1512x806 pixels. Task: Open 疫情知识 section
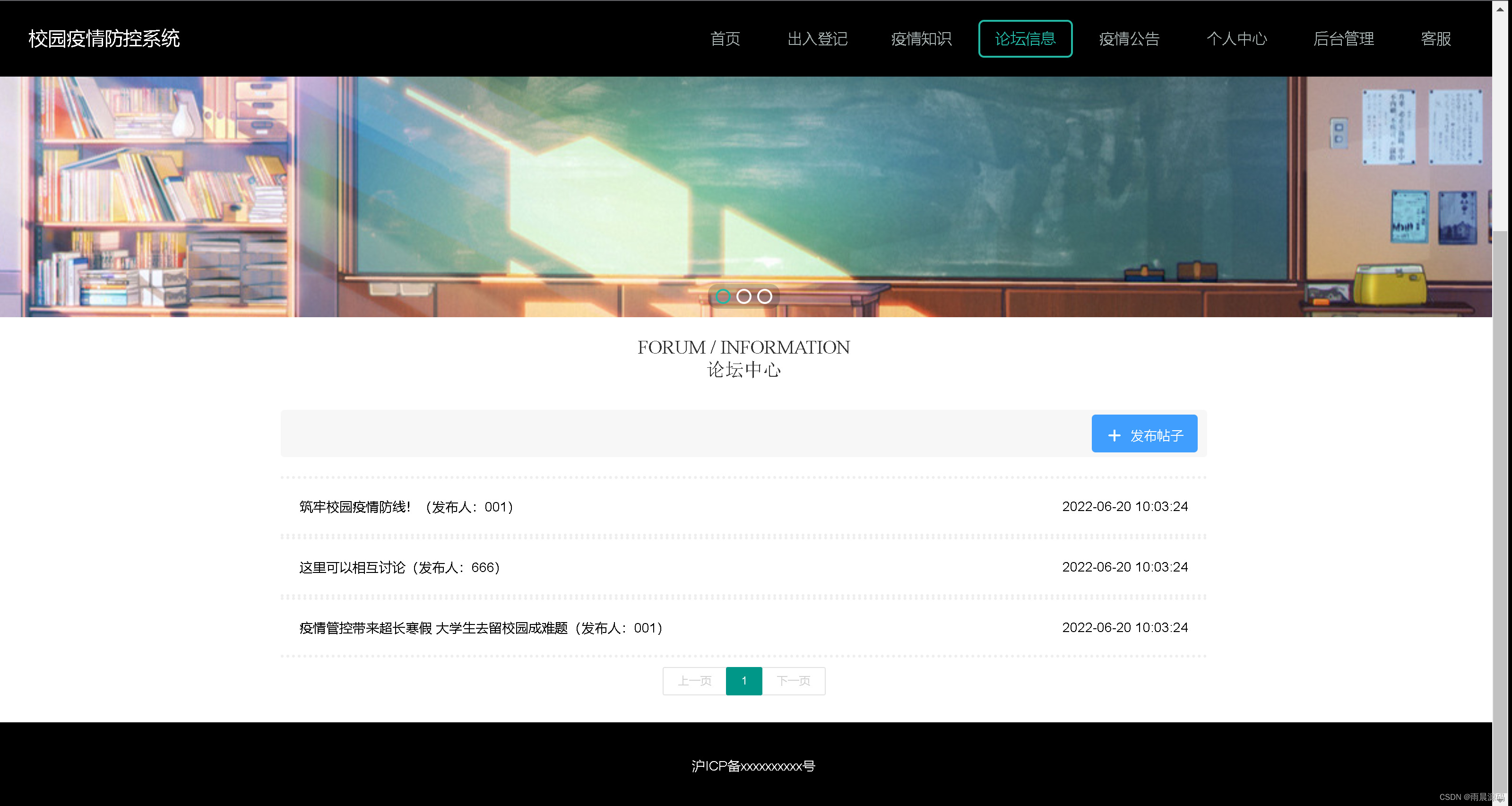(x=921, y=39)
